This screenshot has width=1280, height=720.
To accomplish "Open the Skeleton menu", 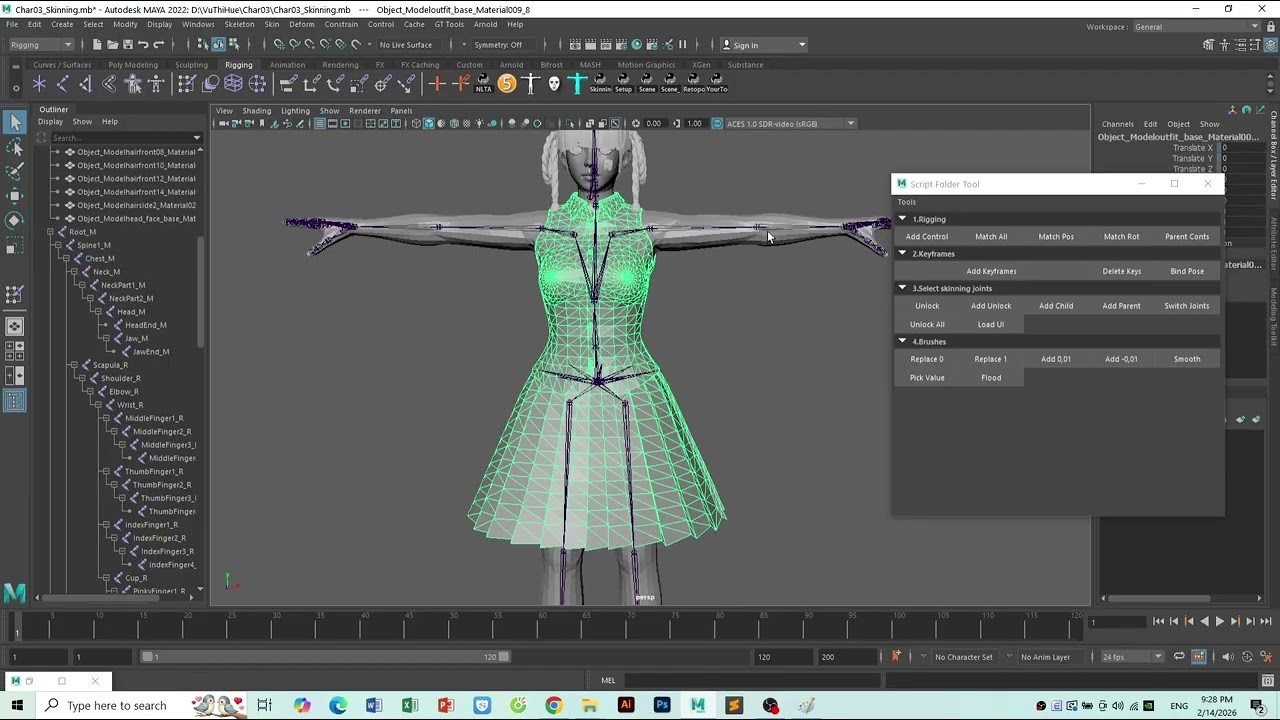I will (239, 24).
